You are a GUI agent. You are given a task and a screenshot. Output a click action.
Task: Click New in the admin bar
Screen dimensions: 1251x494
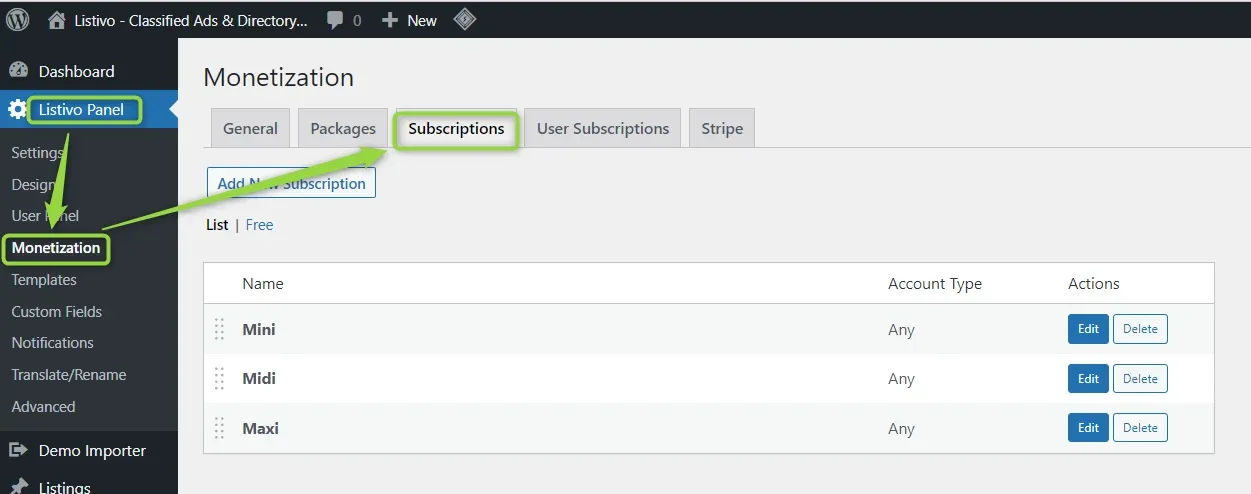tap(422, 20)
